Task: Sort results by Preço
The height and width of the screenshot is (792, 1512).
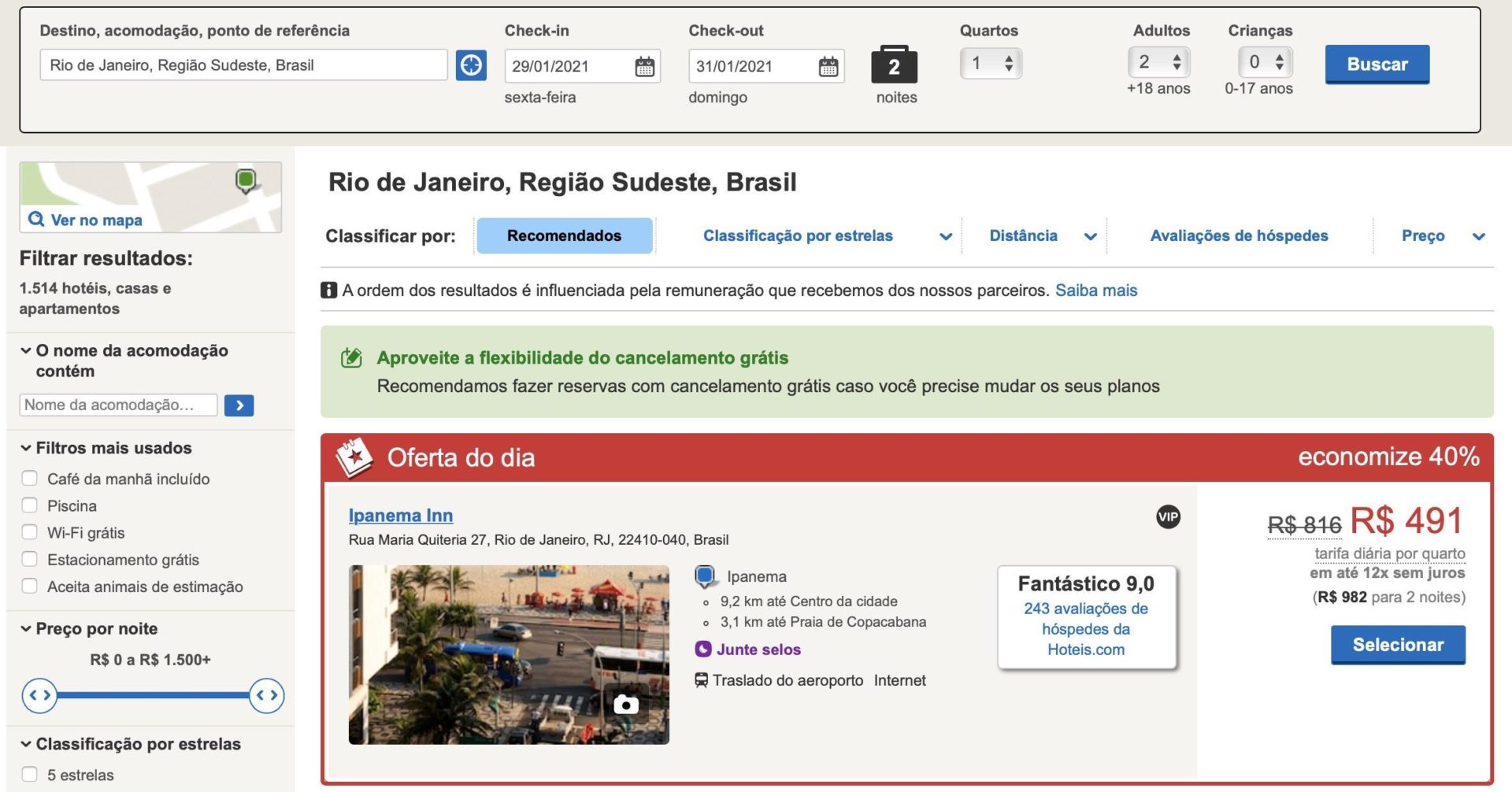Action: 1423,235
